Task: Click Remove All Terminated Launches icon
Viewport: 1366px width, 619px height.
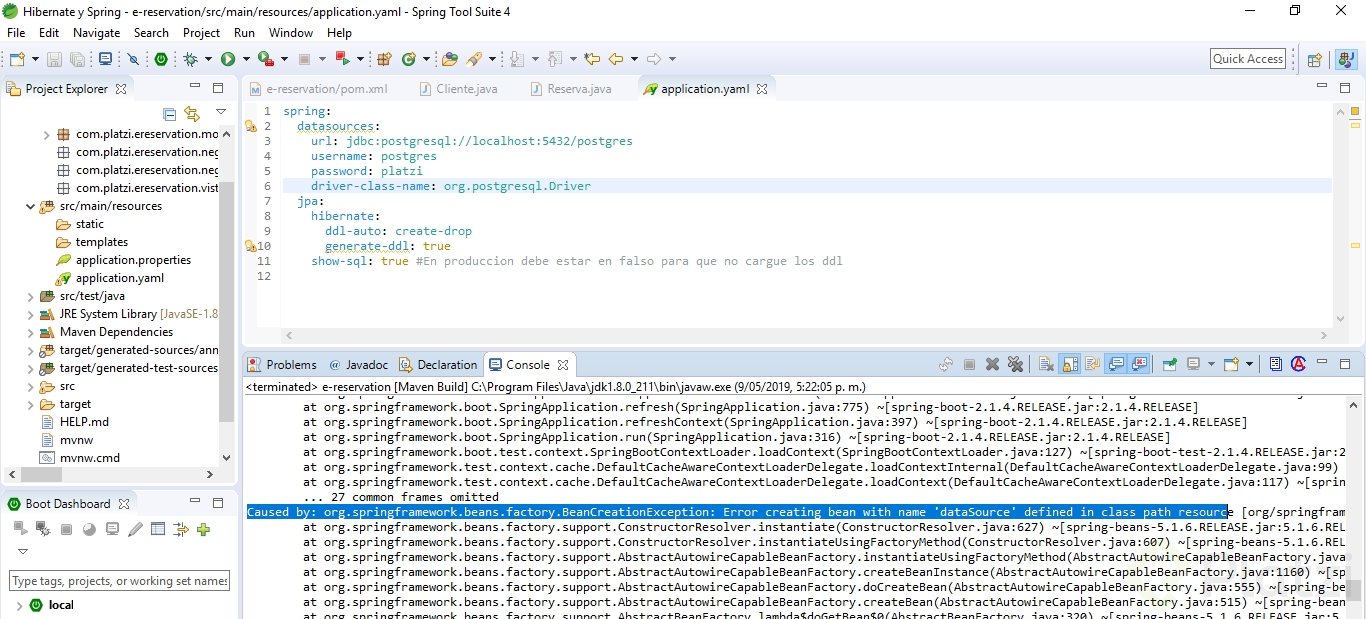Action: click(x=1016, y=365)
